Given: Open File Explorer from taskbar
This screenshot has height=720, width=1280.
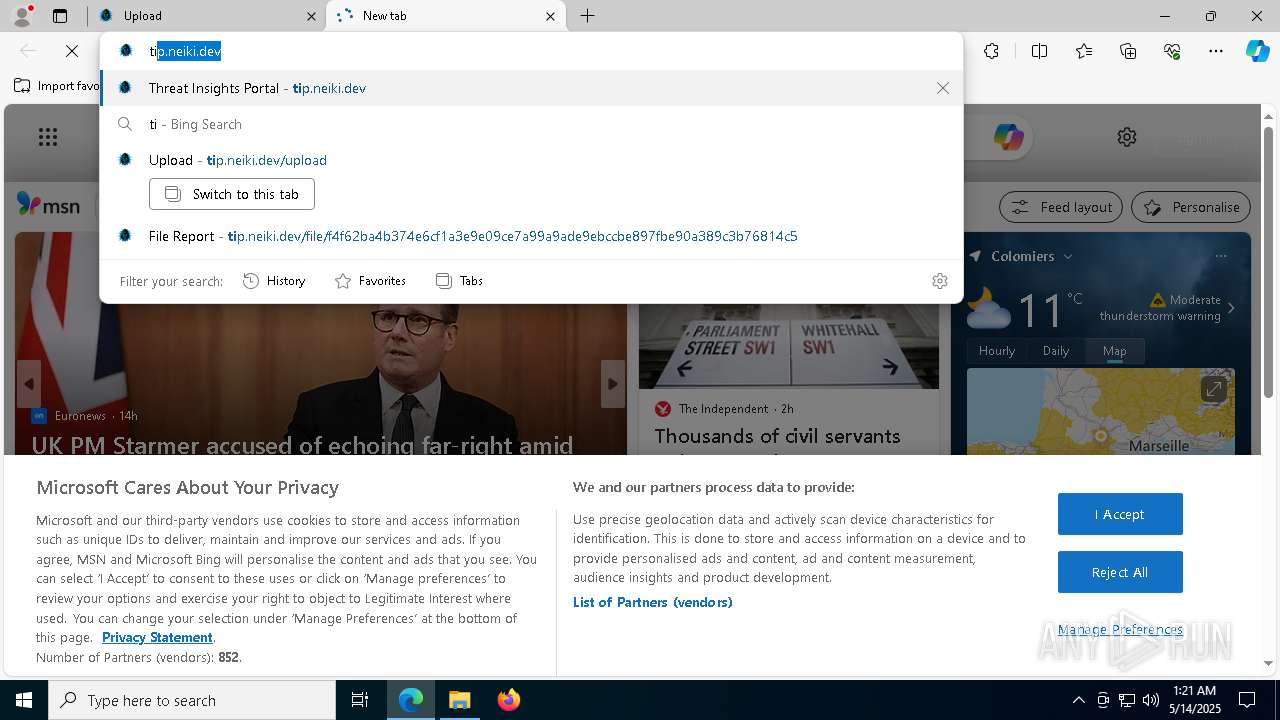Looking at the screenshot, I should coord(459,700).
